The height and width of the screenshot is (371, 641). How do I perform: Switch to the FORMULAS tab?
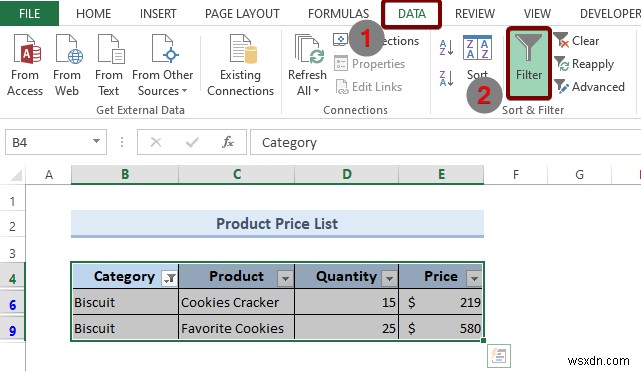click(338, 13)
